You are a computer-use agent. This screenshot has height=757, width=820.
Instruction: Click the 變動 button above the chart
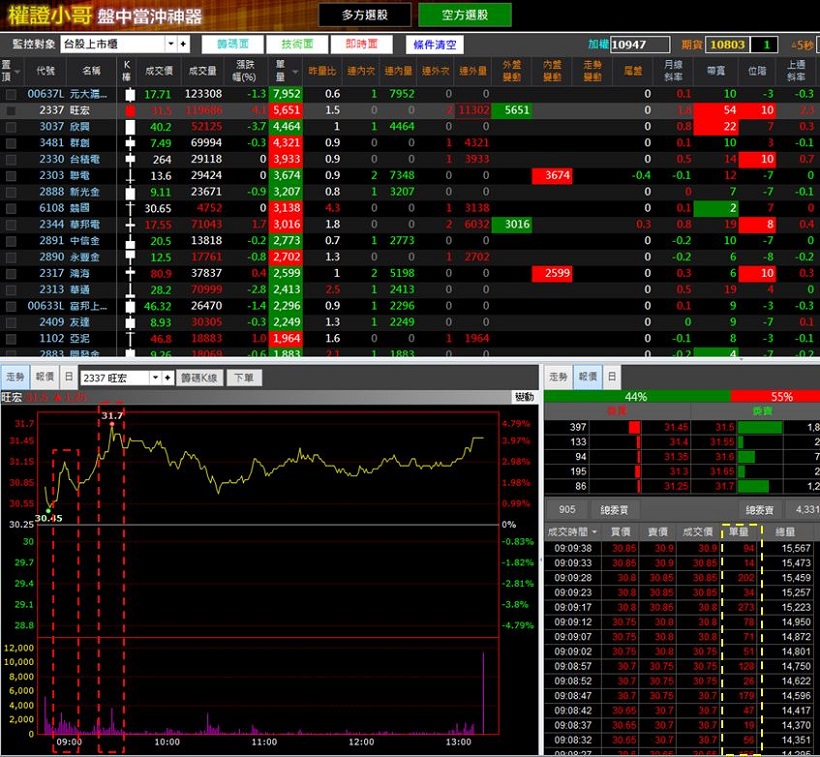524,397
